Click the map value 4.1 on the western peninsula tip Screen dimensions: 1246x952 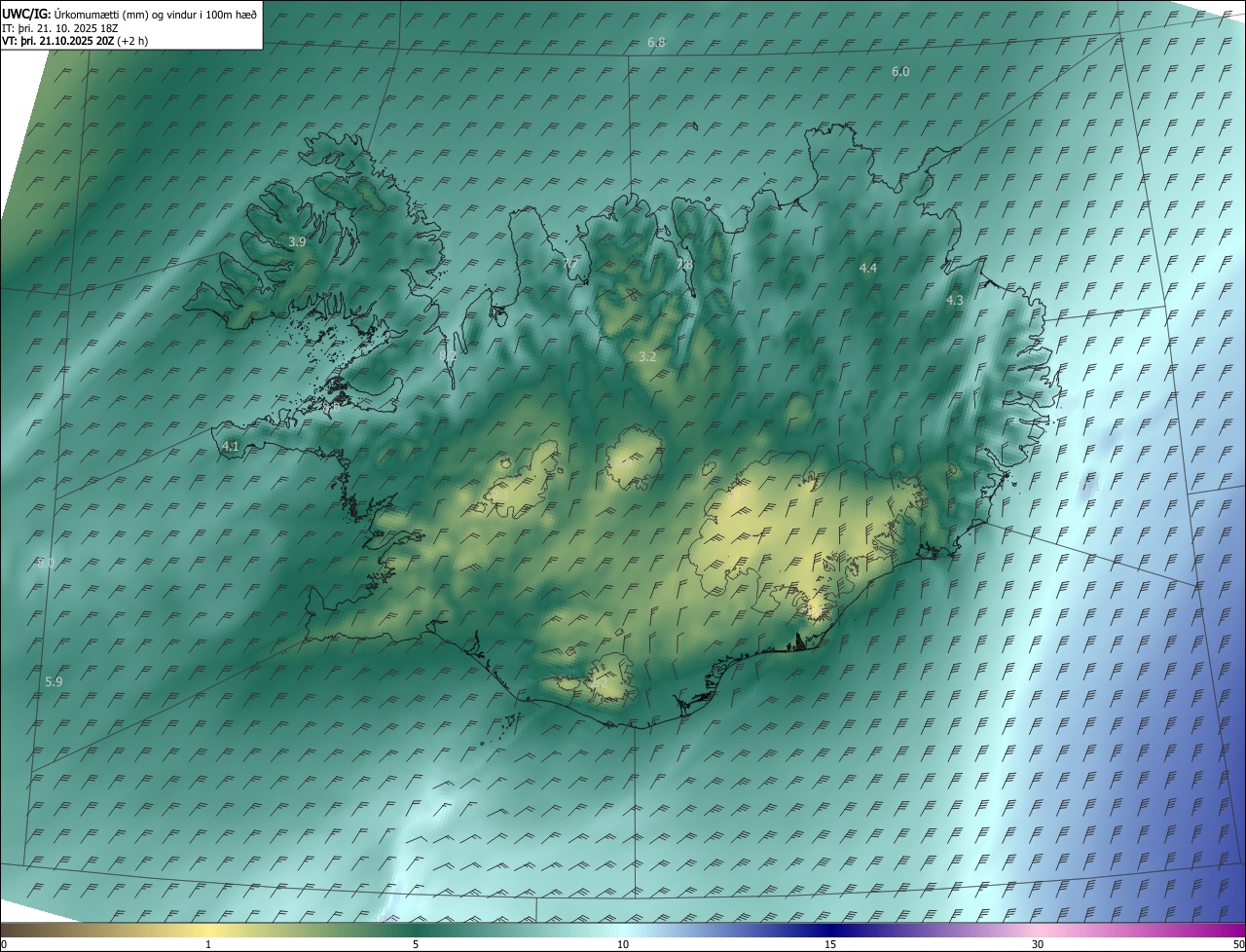(231, 447)
